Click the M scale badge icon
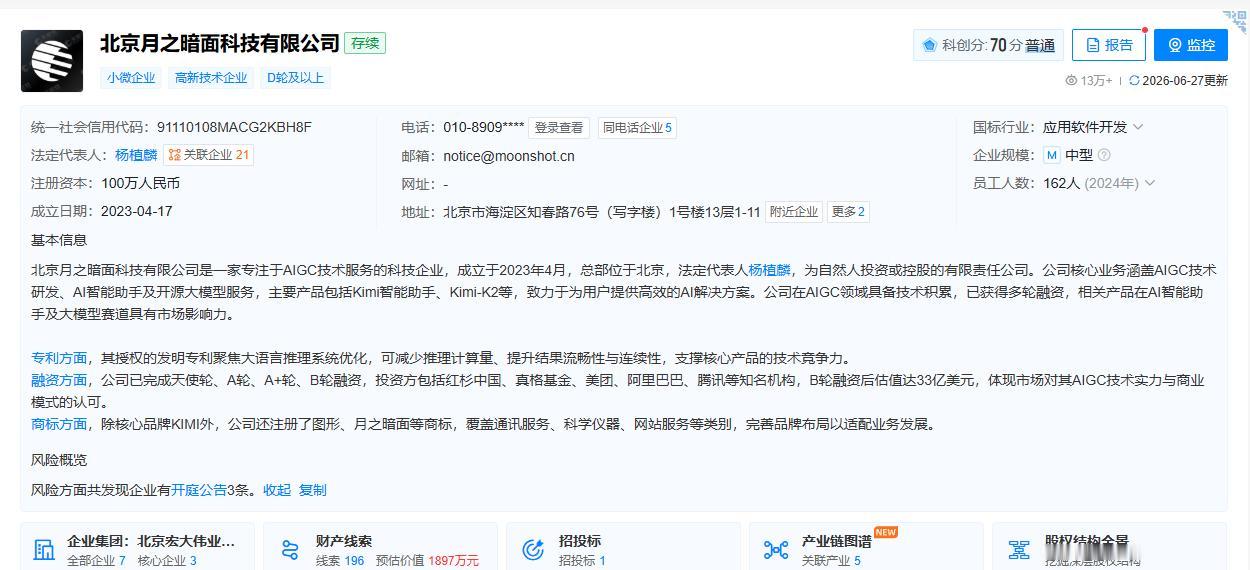 click(1051, 155)
